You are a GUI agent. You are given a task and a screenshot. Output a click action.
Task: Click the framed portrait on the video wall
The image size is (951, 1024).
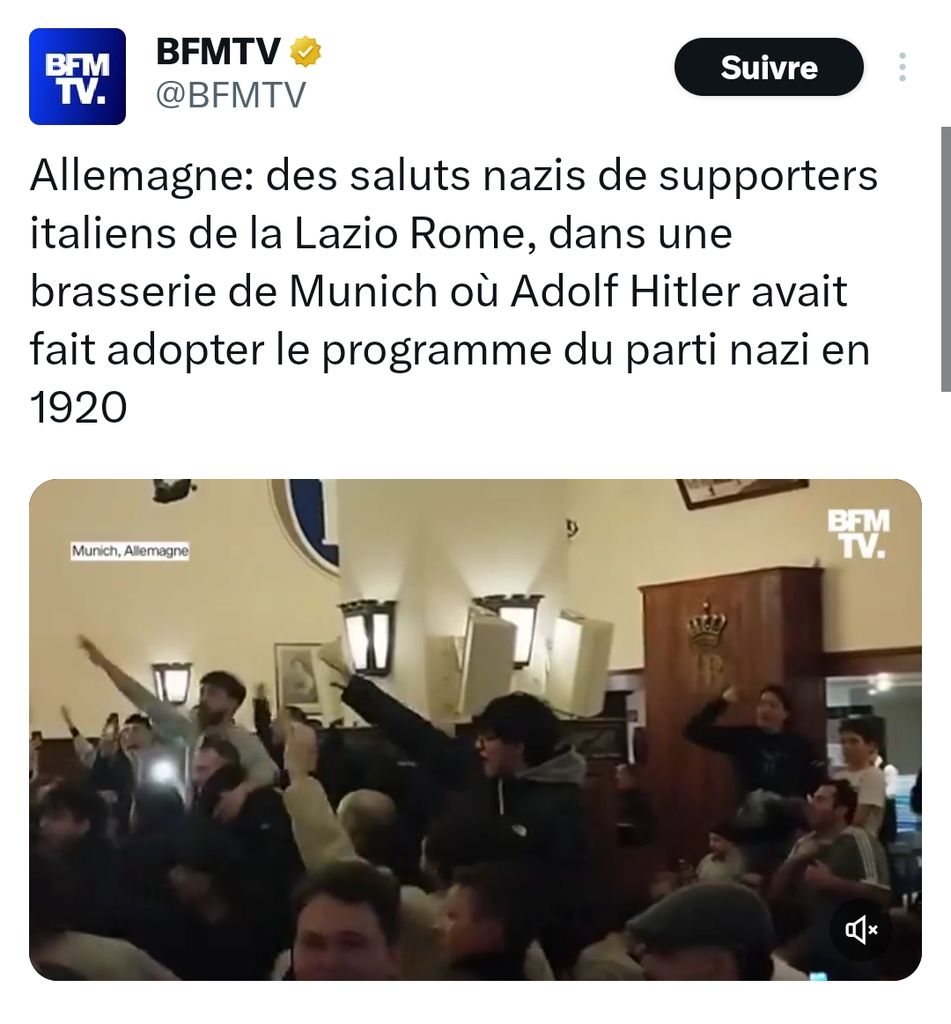click(x=298, y=677)
